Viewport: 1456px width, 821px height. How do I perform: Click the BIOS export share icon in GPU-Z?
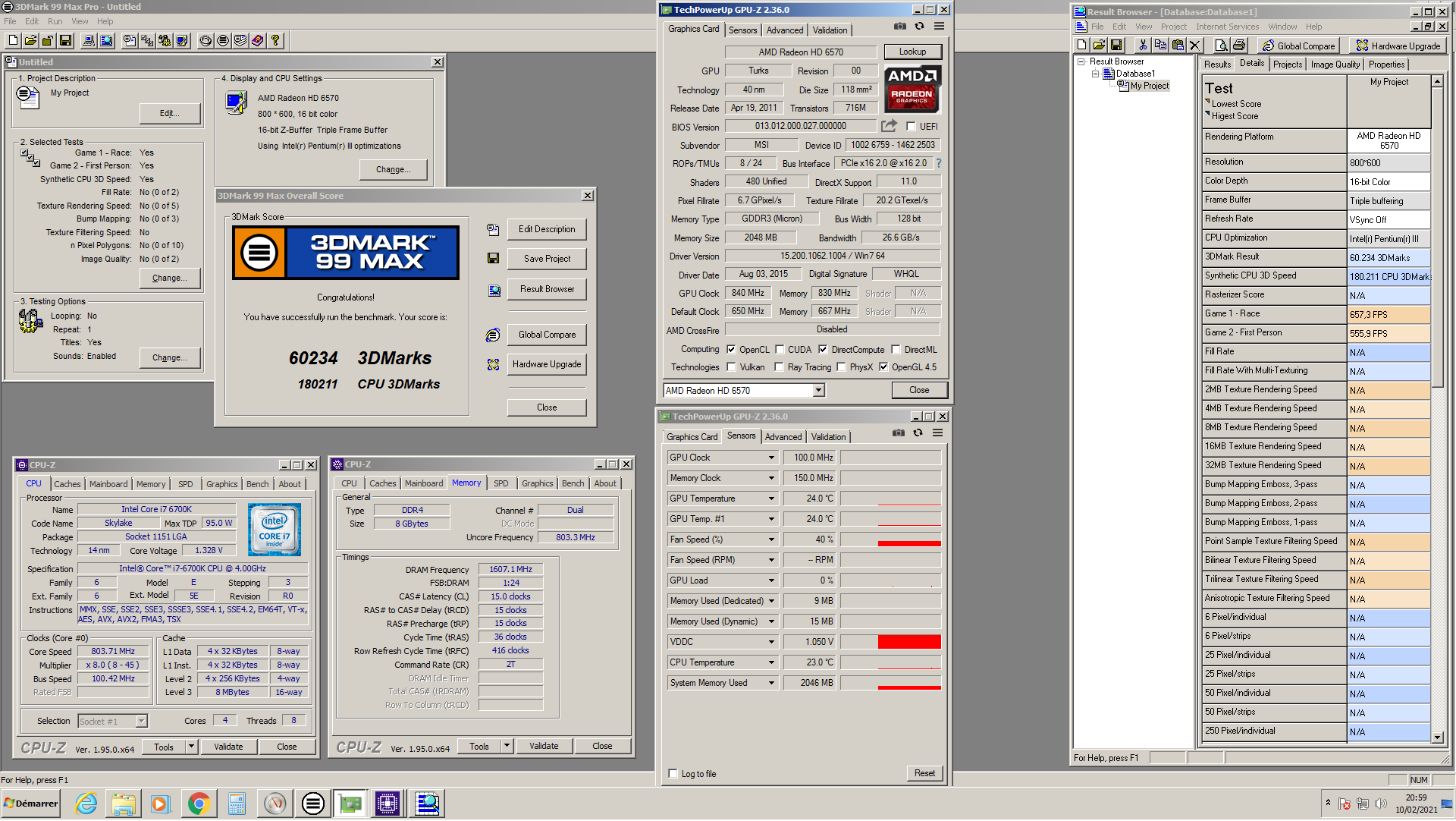coord(889,126)
